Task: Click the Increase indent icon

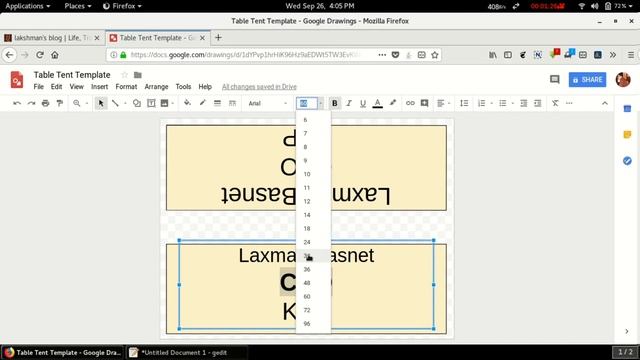Action: [538, 103]
